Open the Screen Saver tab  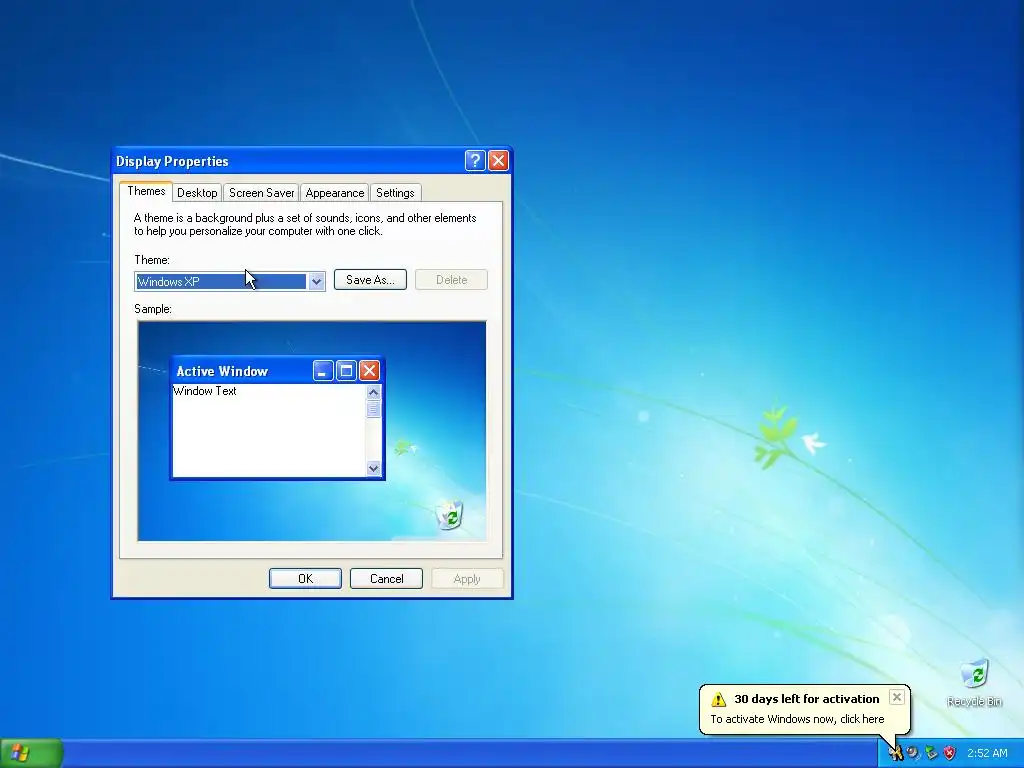click(x=261, y=193)
